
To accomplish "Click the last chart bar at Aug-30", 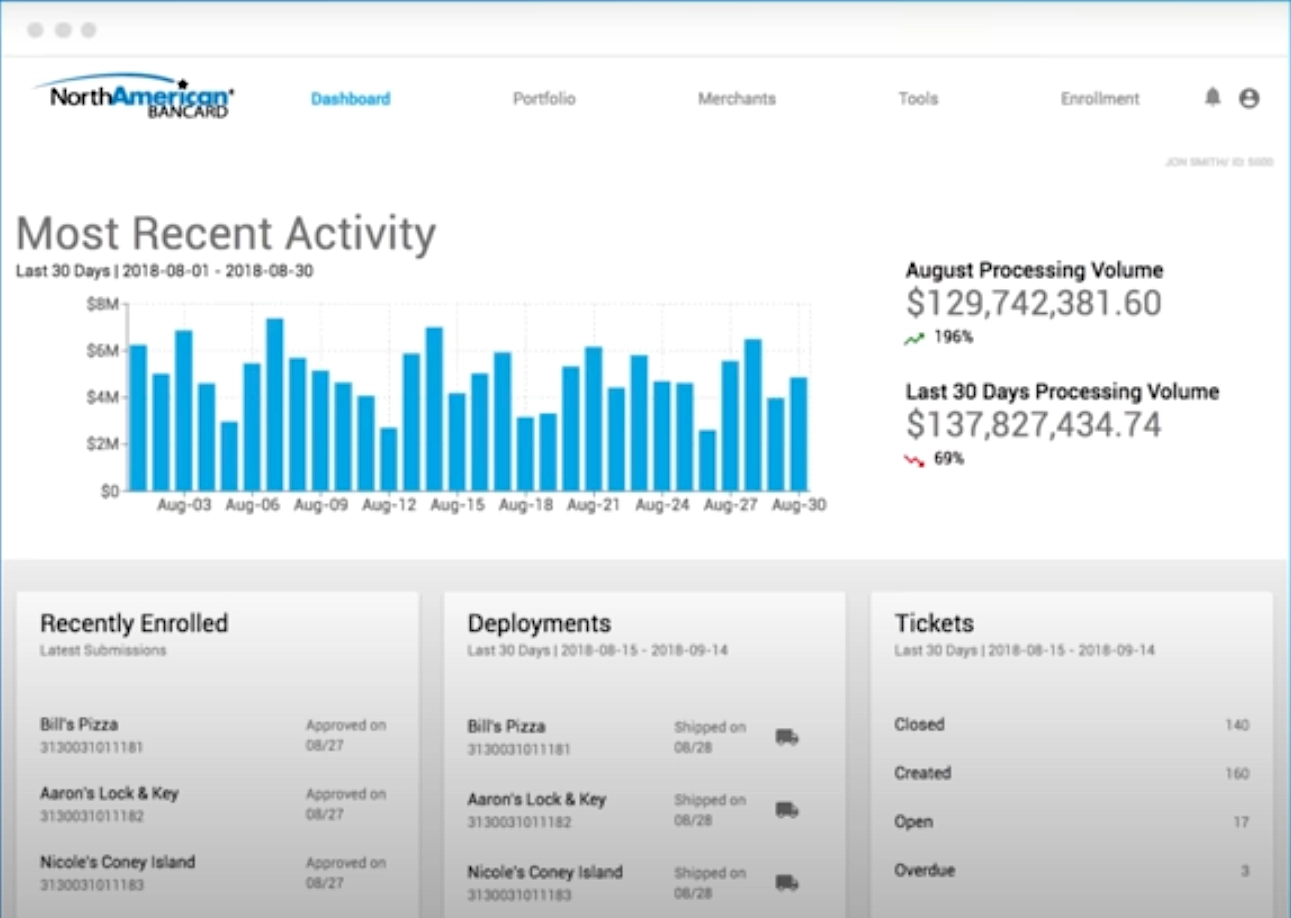I will [798, 434].
